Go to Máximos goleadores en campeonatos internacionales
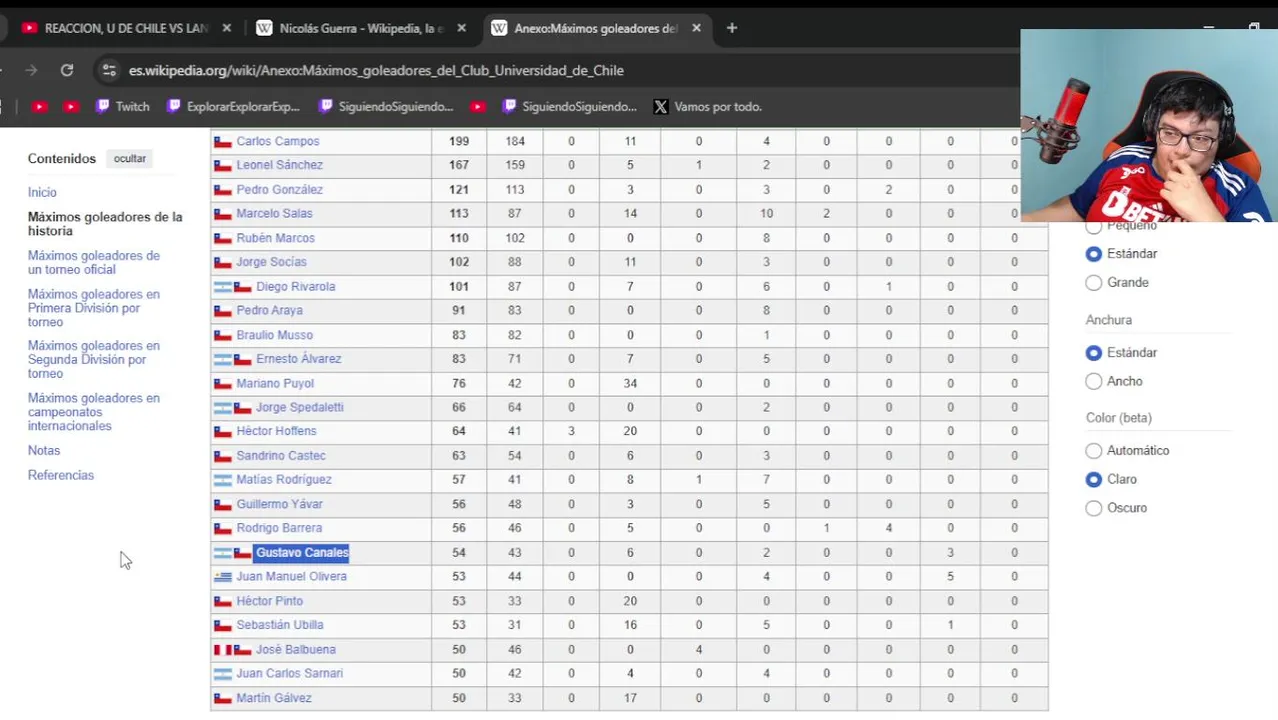1278x720 pixels. coord(94,412)
